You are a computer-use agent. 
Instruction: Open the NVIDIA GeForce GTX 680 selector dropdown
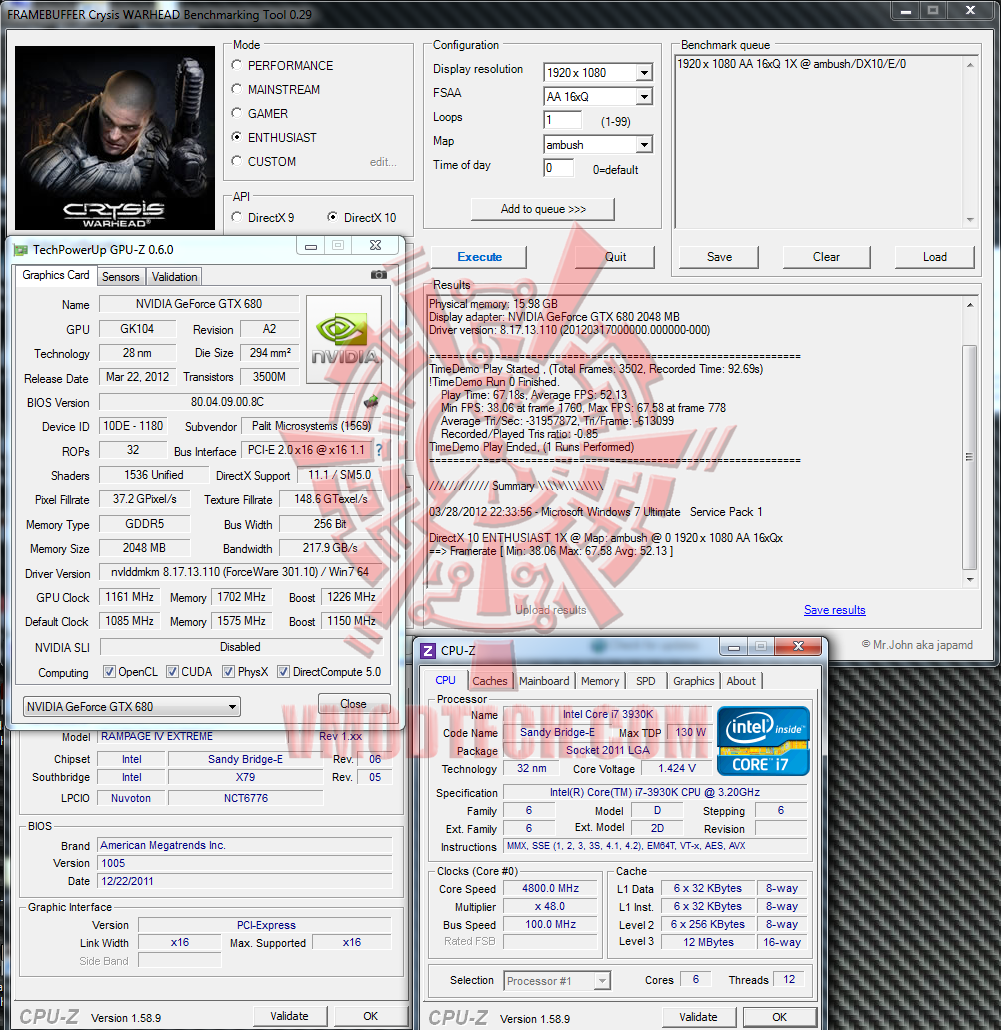(x=131, y=707)
